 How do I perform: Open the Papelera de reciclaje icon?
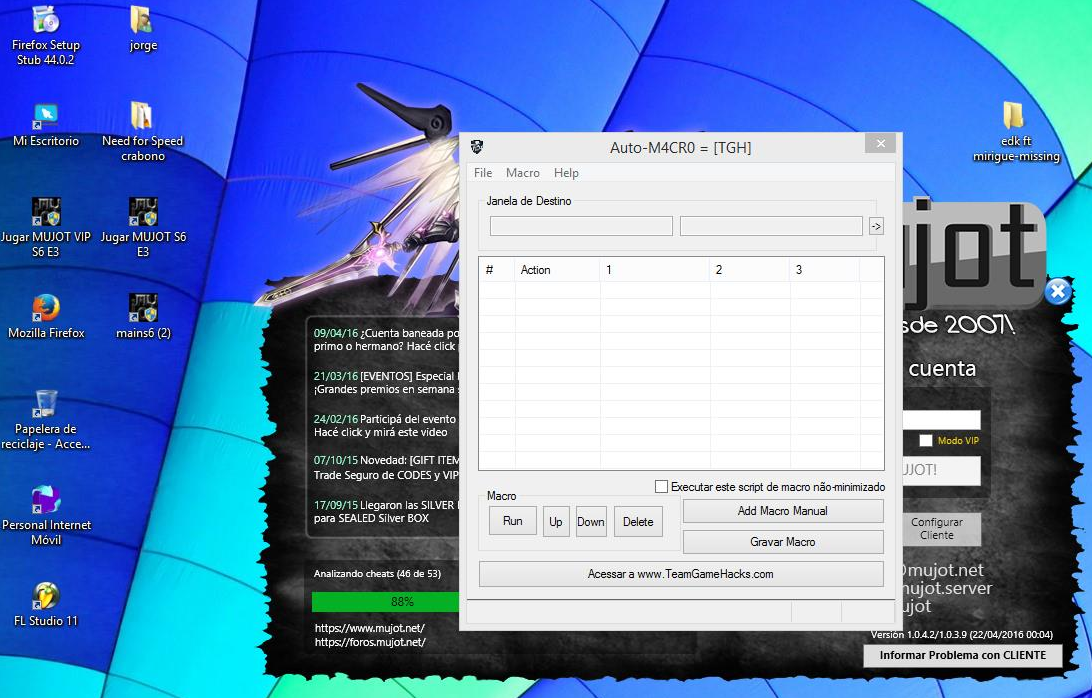46,403
